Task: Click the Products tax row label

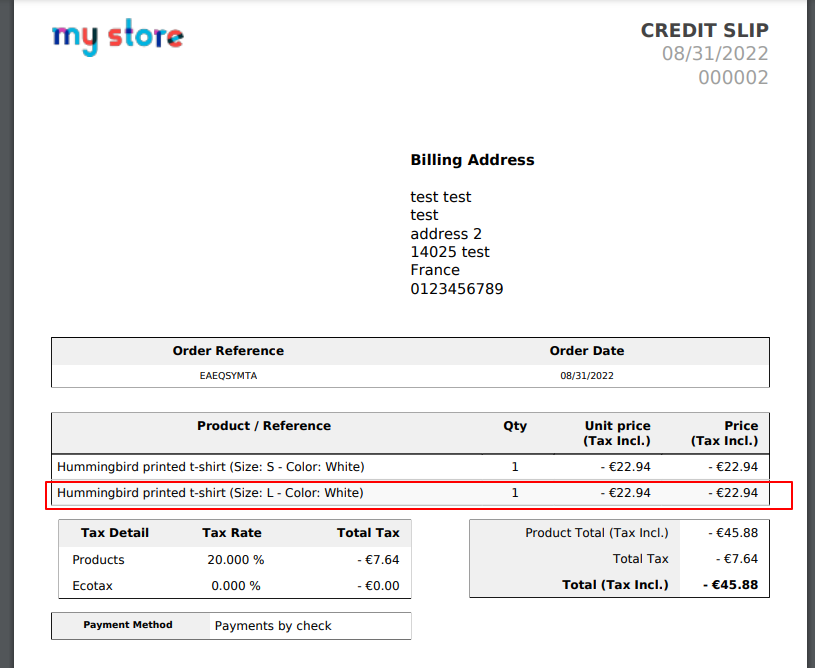Action: tap(98, 560)
